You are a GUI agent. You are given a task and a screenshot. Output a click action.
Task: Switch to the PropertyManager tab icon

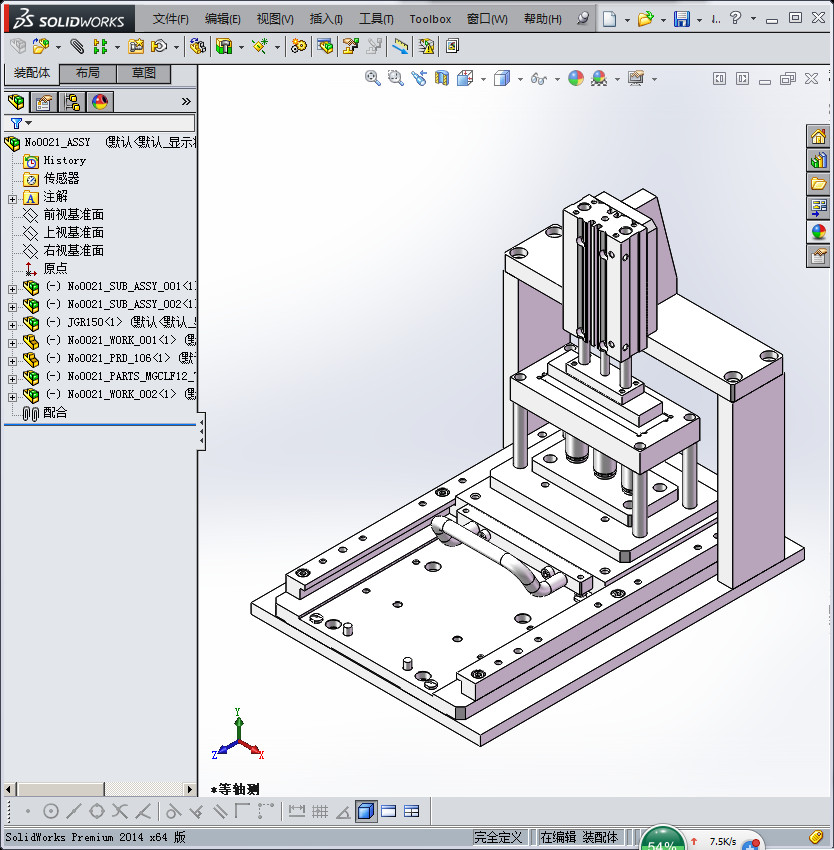point(44,101)
